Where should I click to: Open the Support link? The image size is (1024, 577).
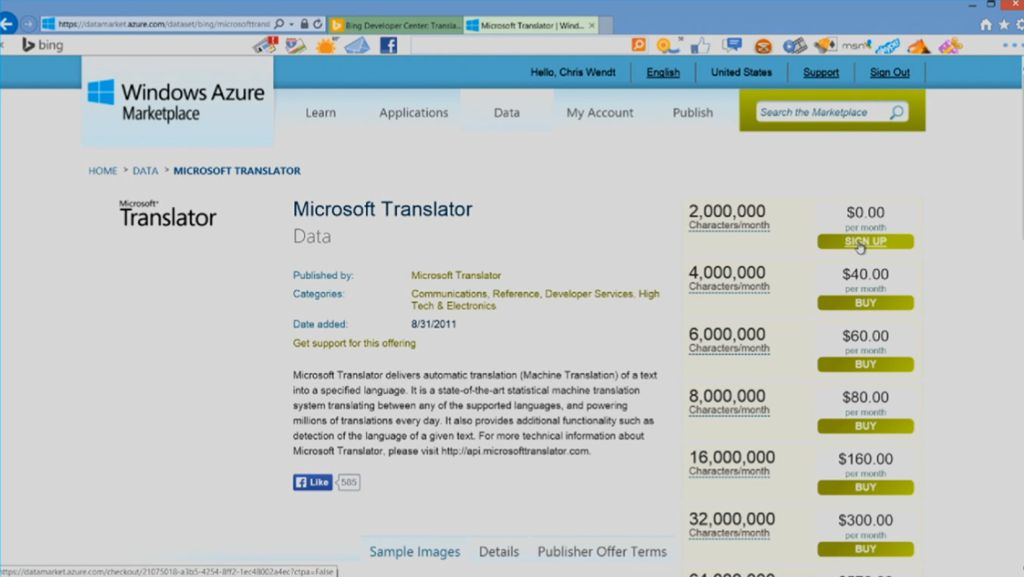click(821, 72)
